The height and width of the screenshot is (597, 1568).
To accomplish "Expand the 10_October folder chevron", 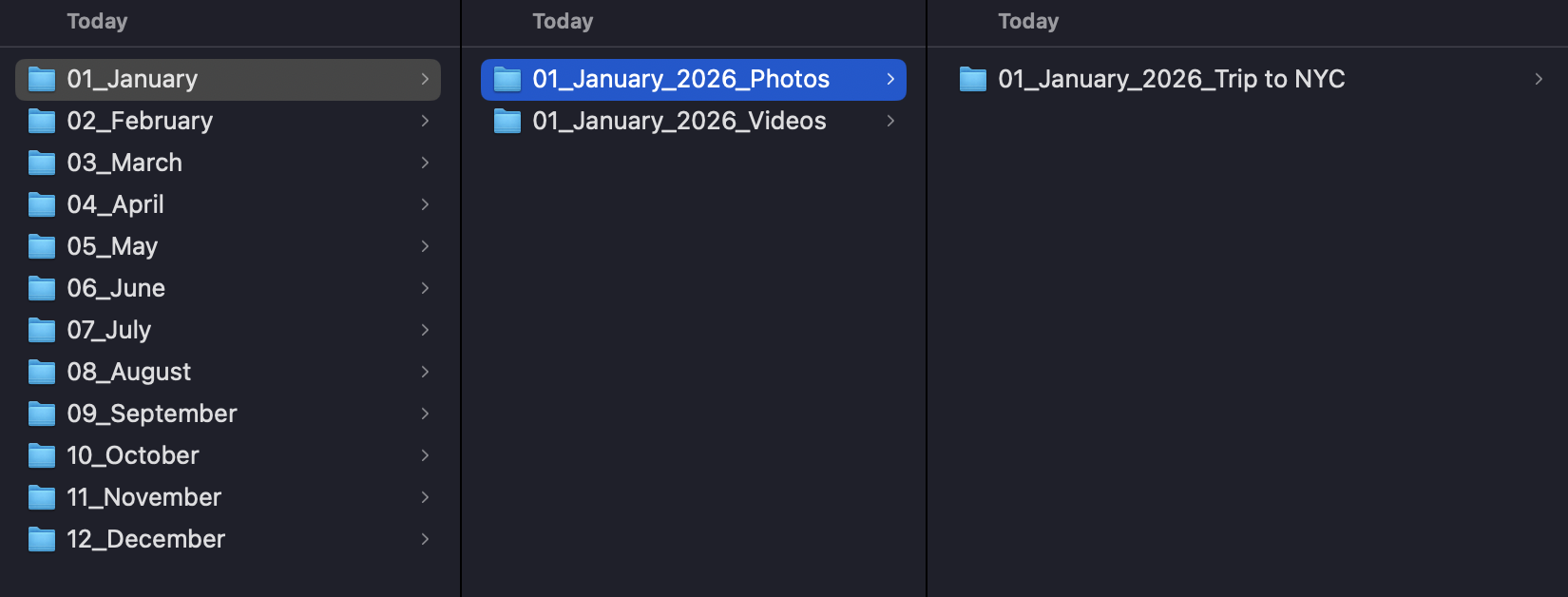I will [425, 455].
